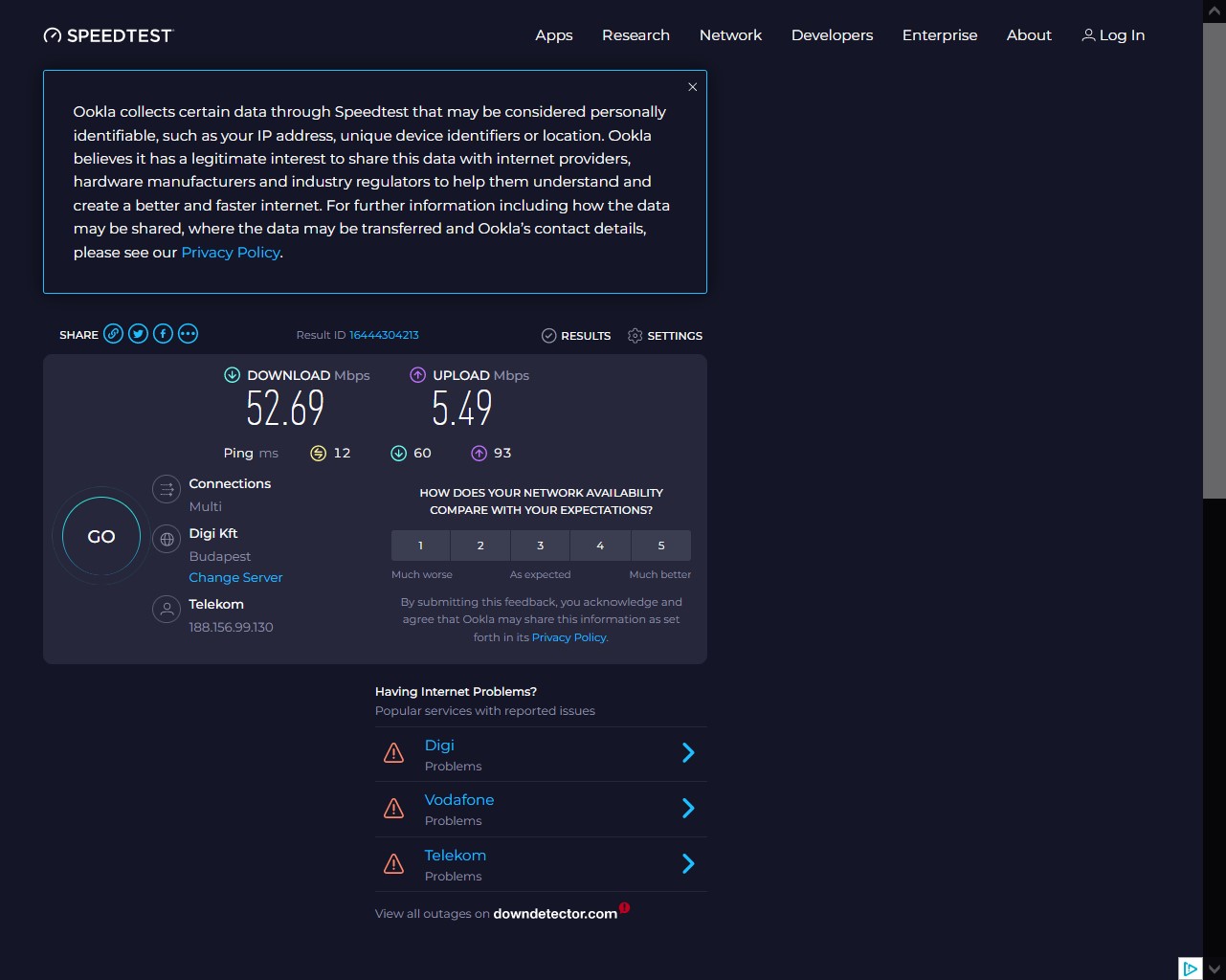Viewport: 1226px width, 980px height.
Task: Click the upload arrow icon beside UPLOAD
Action: point(417,375)
